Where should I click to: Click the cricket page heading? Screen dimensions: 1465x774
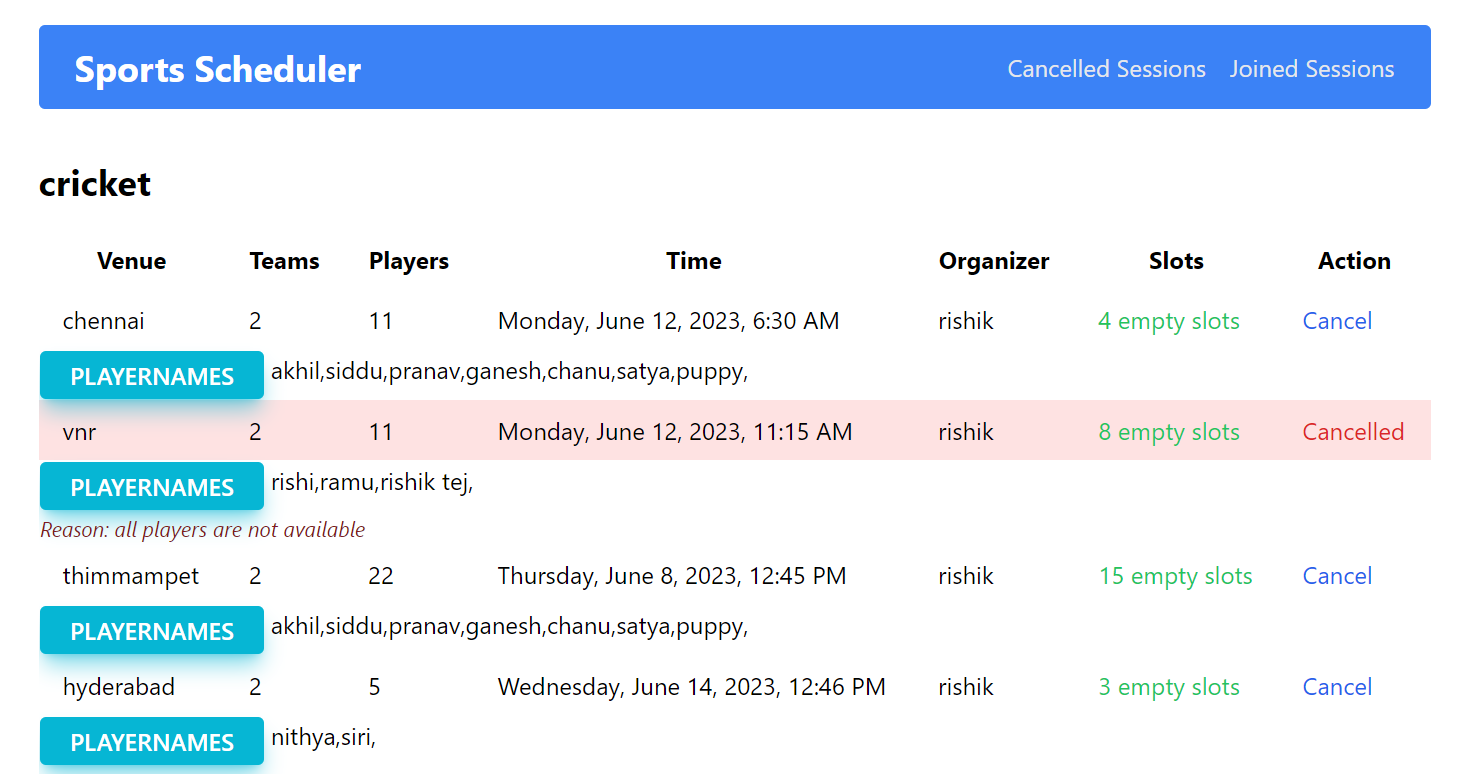(95, 184)
